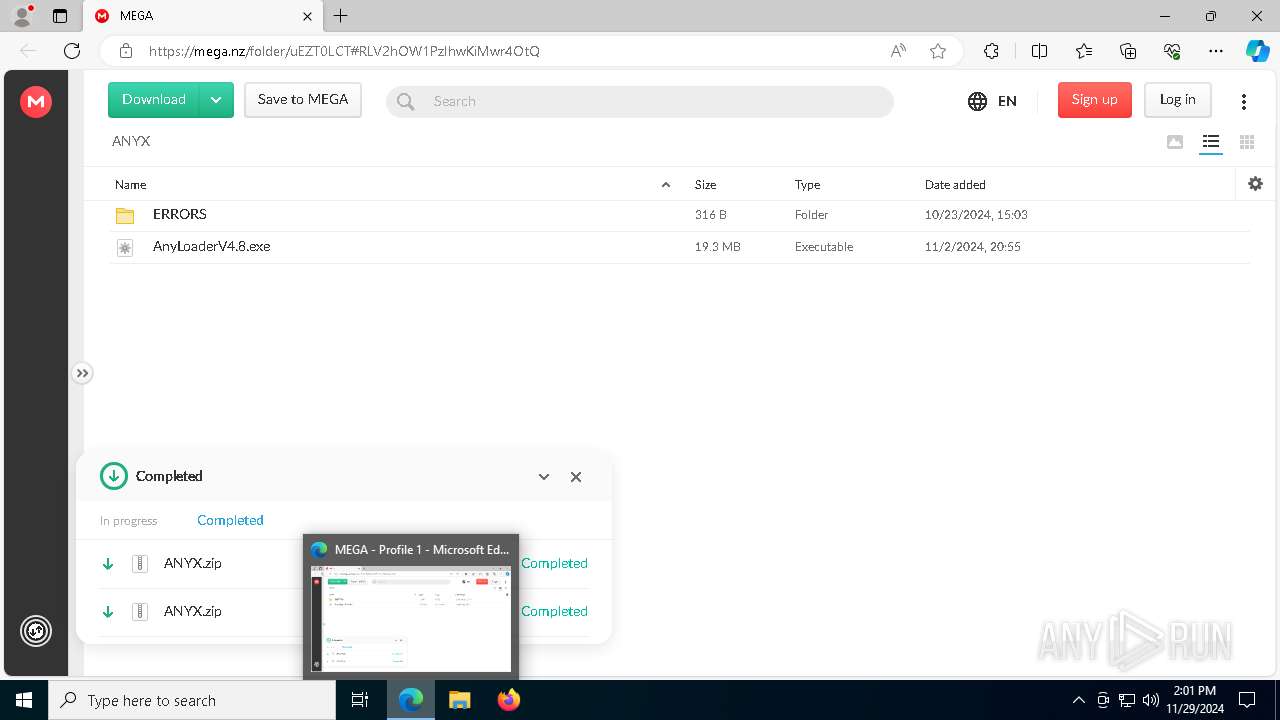Open Edge Settings and more menu
Viewport: 1280px width, 720px height.
click(1216, 51)
